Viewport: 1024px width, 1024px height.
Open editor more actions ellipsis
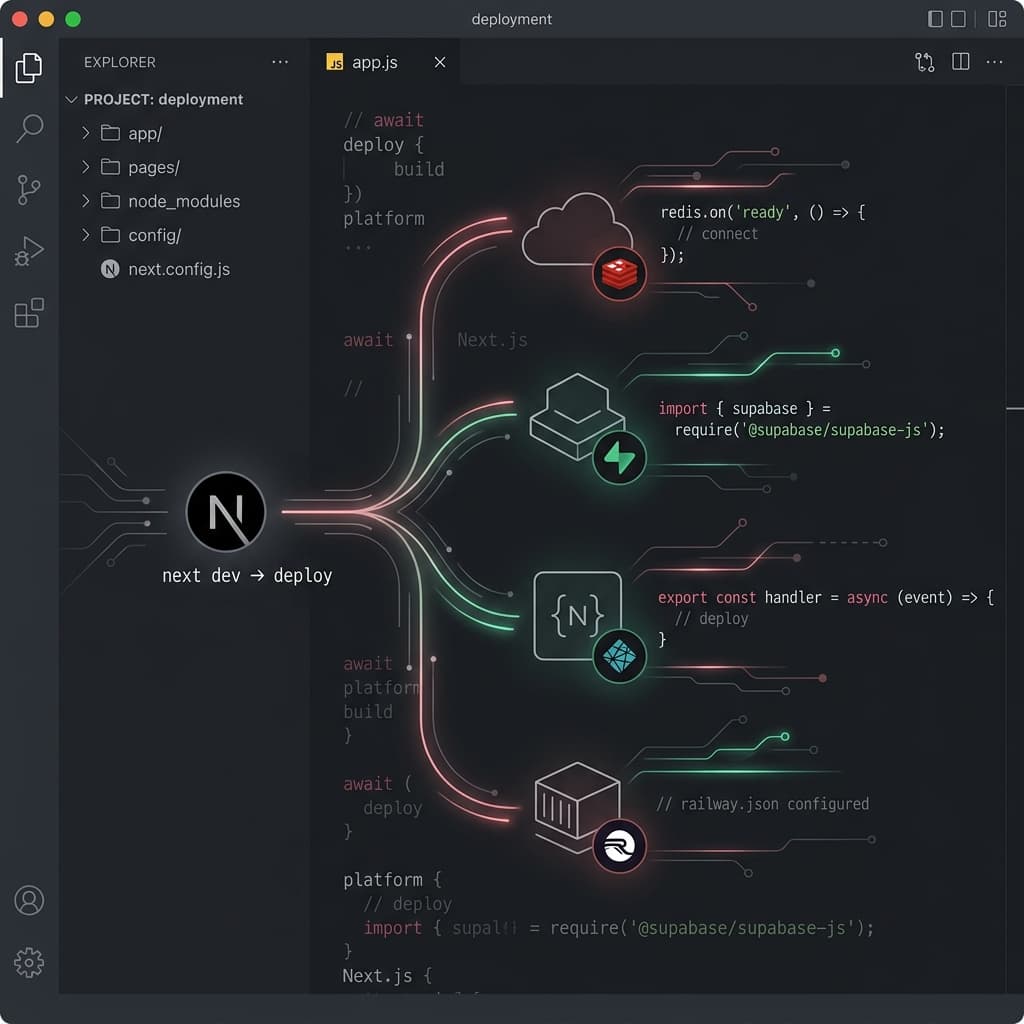tap(995, 62)
